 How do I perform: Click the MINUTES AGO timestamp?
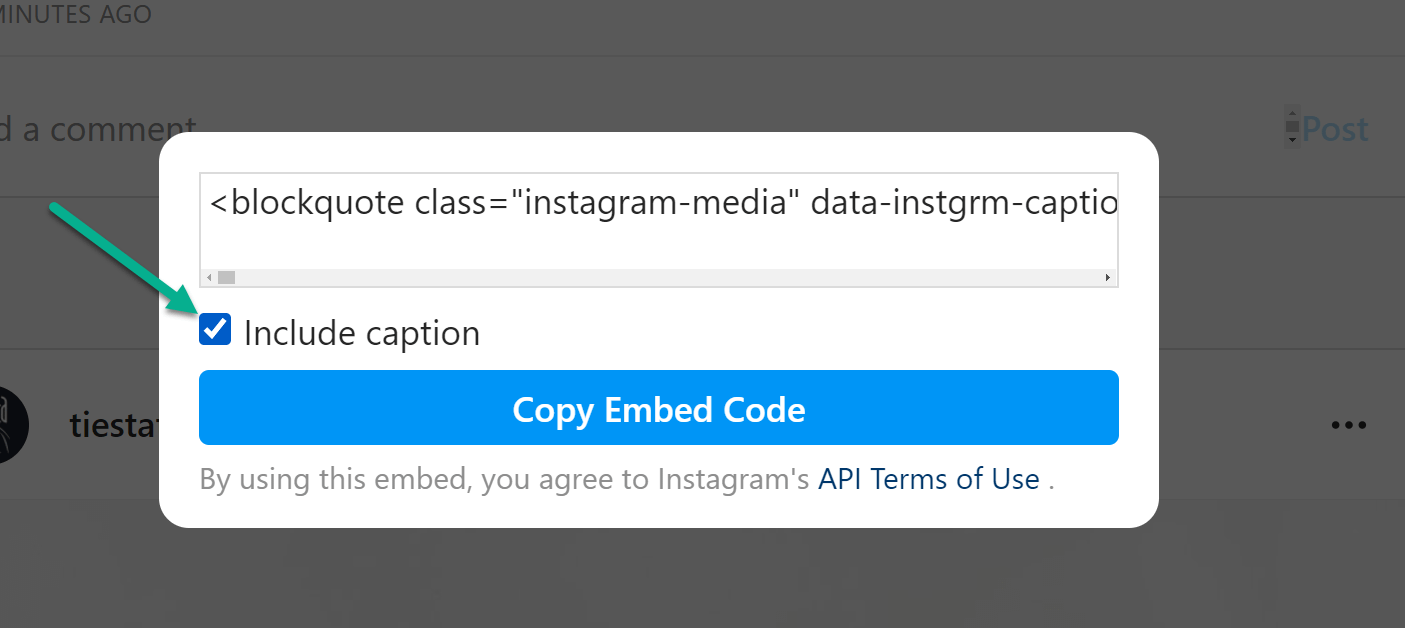(x=75, y=14)
